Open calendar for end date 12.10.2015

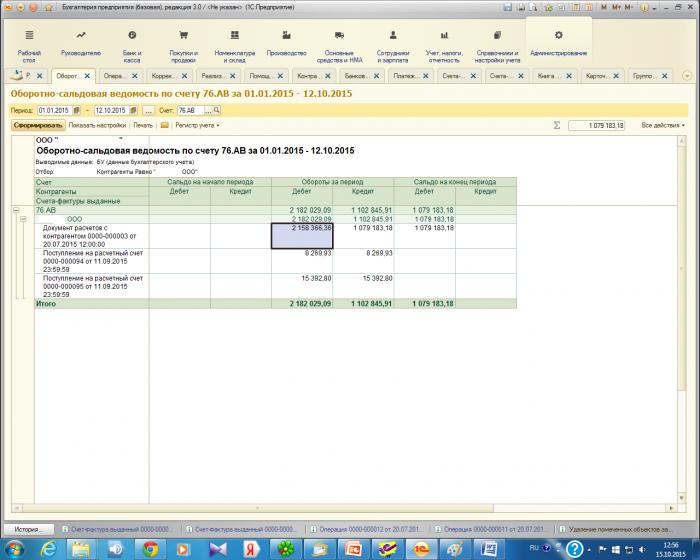pyautogui.click(x=133, y=110)
